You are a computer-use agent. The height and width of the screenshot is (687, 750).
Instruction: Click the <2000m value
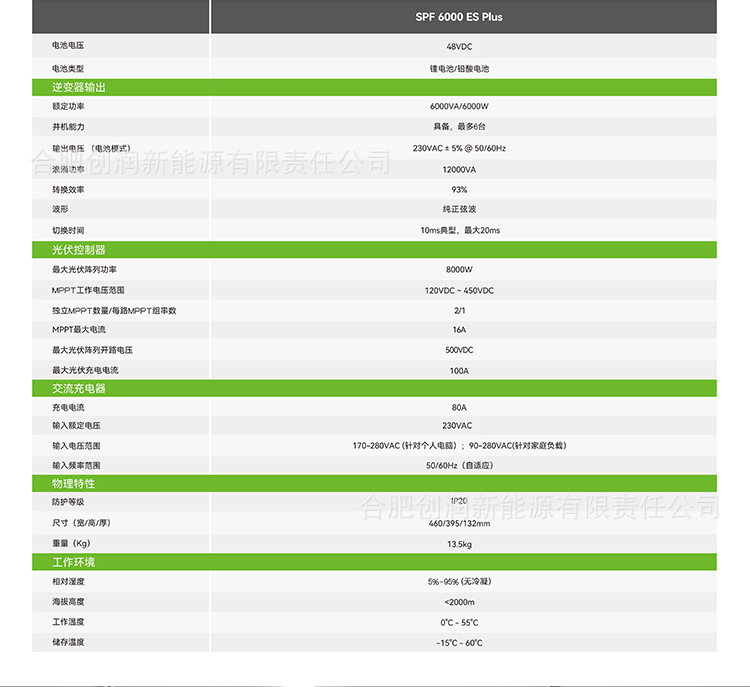459,602
